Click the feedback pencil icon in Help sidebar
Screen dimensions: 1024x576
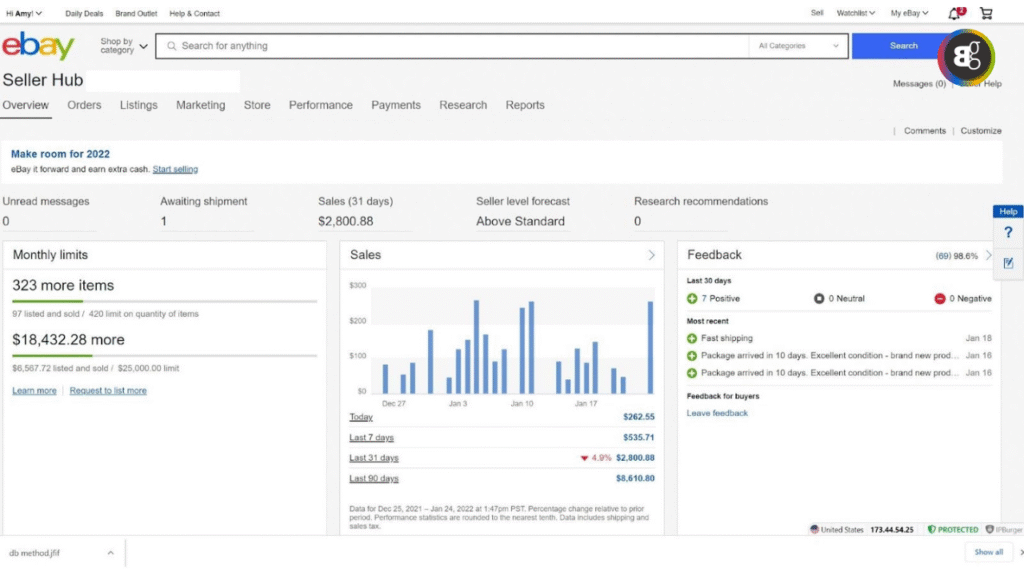(x=1008, y=263)
